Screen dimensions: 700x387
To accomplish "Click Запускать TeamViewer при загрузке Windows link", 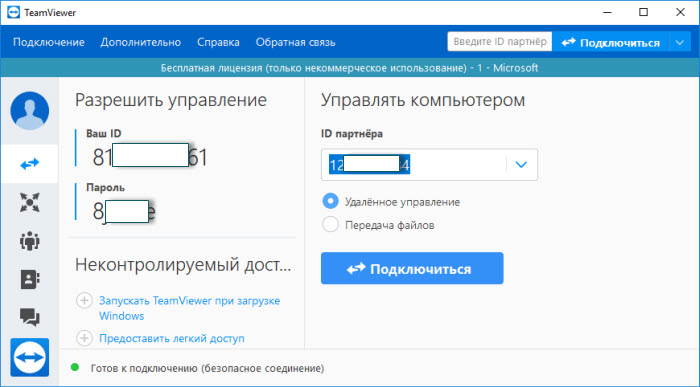I will pyautogui.click(x=189, y=308).
